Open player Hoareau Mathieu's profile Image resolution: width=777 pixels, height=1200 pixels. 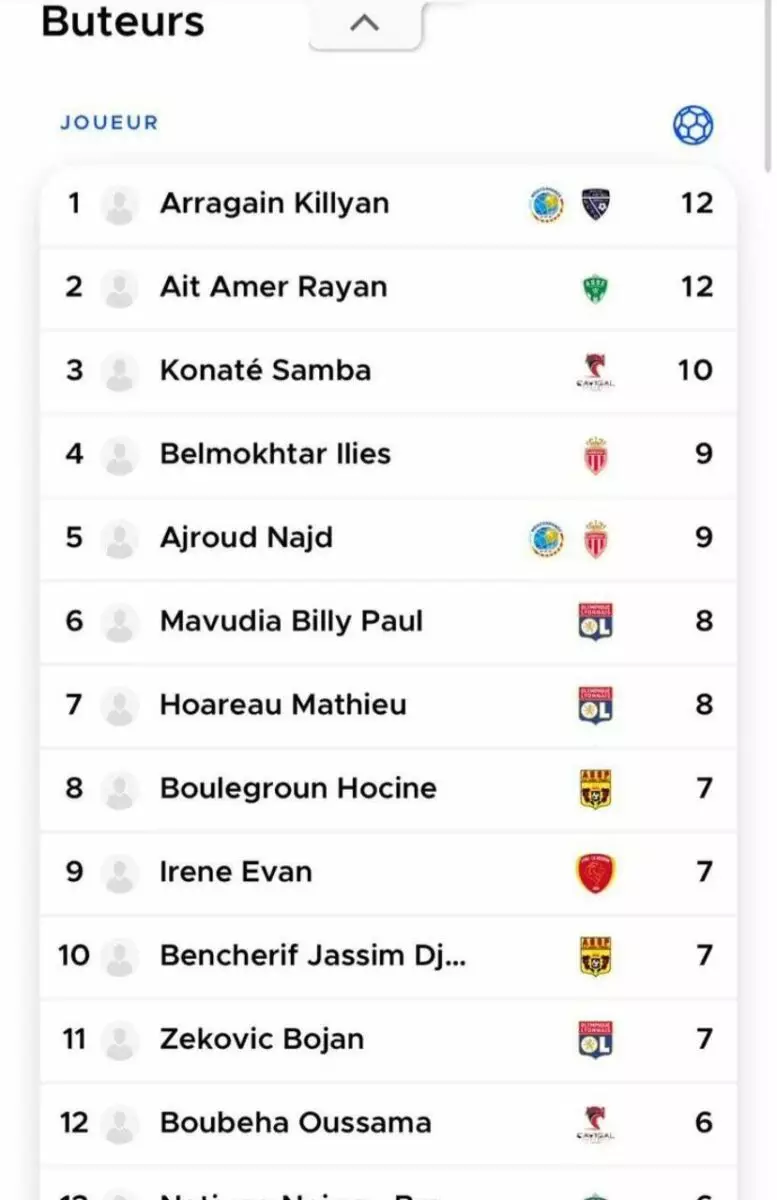coord(283,705)
